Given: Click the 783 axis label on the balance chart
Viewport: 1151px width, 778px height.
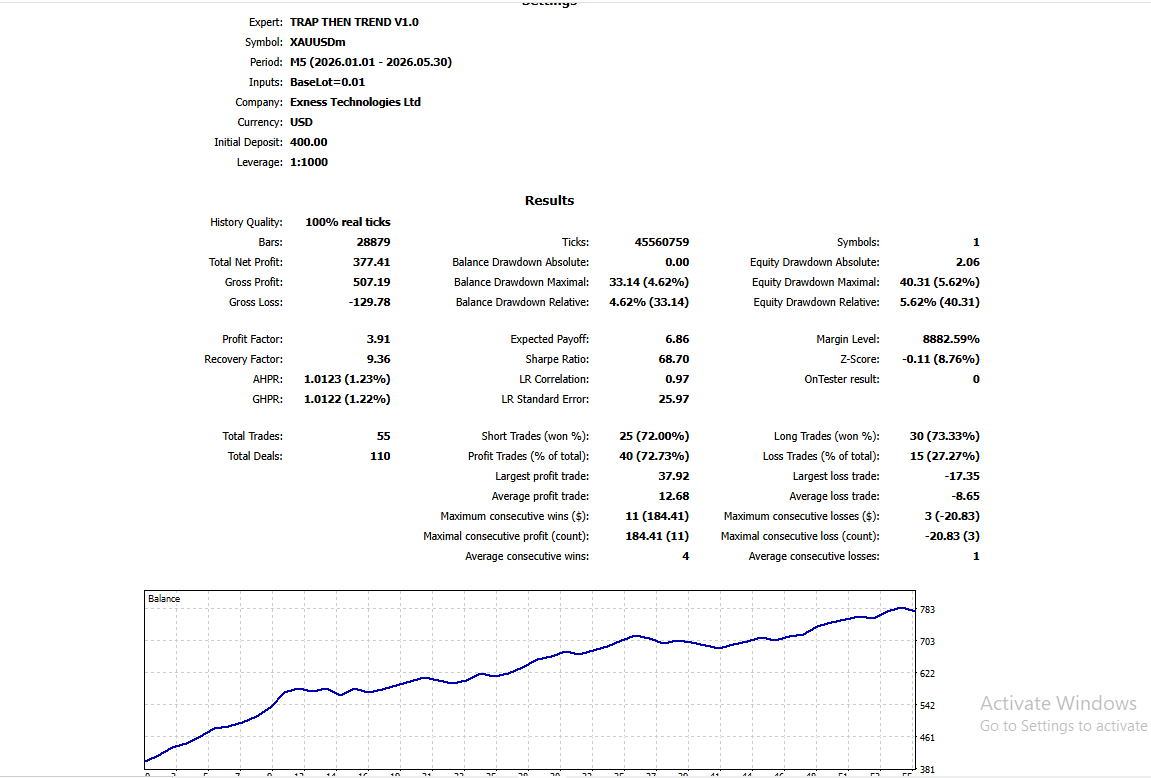Looking at the screenshot, I should click(x=927, y=610).
